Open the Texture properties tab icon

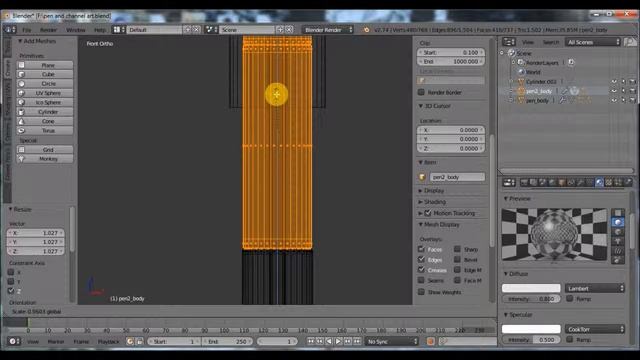pyautogui.click(x=609, y=182)
